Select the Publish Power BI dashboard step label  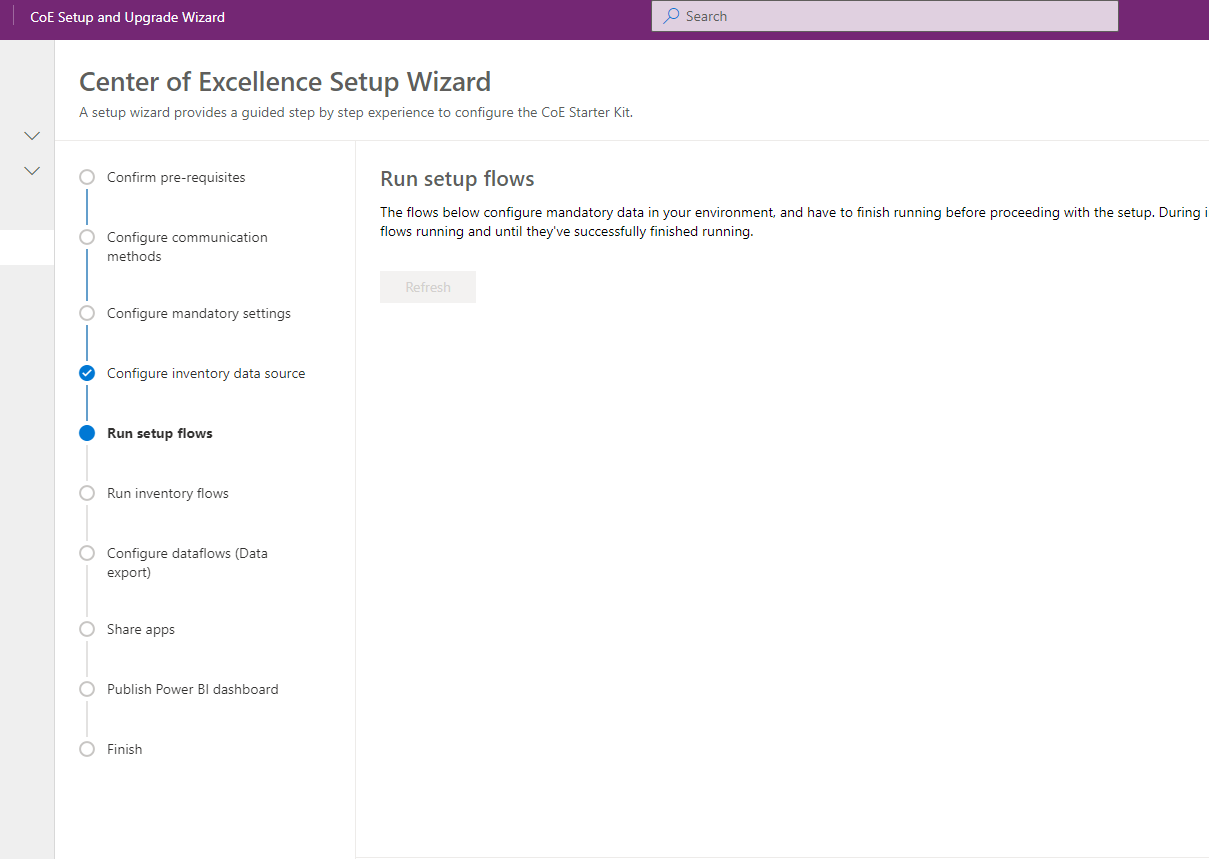(192, 688)
